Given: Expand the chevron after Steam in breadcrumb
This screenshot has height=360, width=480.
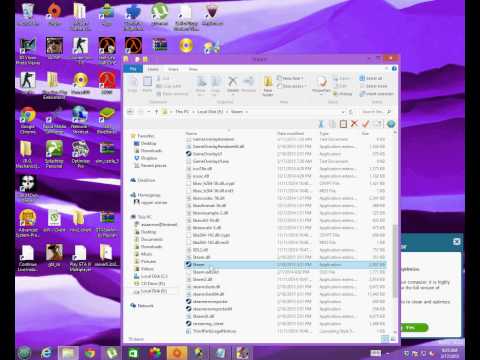Looking at the screenshot, I should point(247,112).
